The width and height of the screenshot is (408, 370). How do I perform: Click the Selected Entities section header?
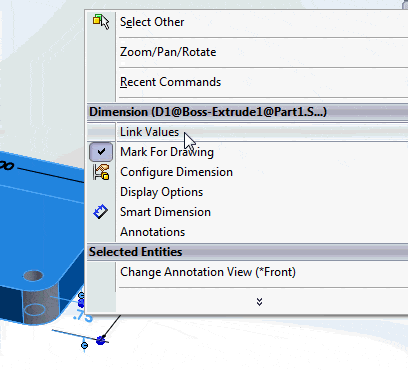247,252
